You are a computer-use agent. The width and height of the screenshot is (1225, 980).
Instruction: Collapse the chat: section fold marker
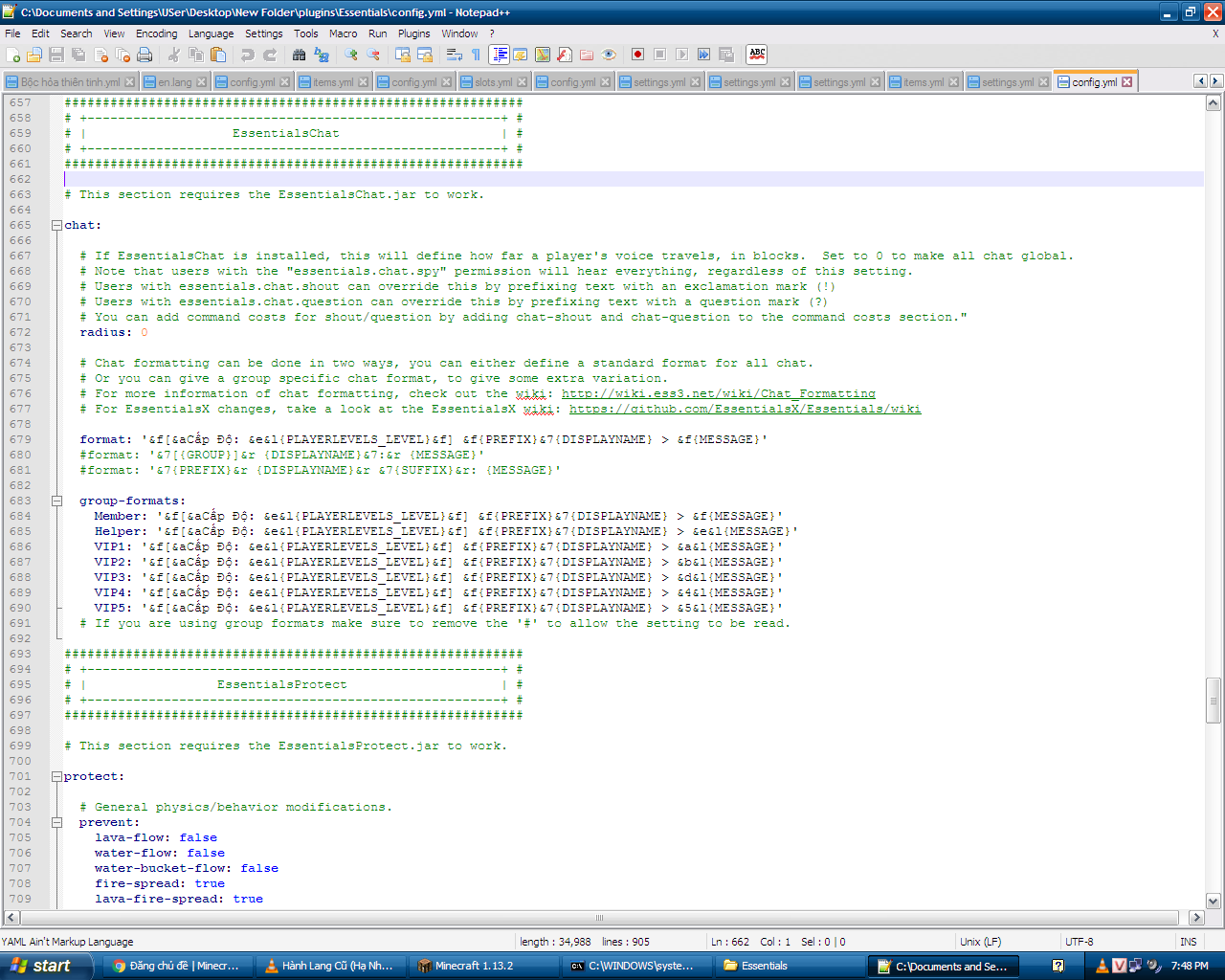[x=56, y=226]
